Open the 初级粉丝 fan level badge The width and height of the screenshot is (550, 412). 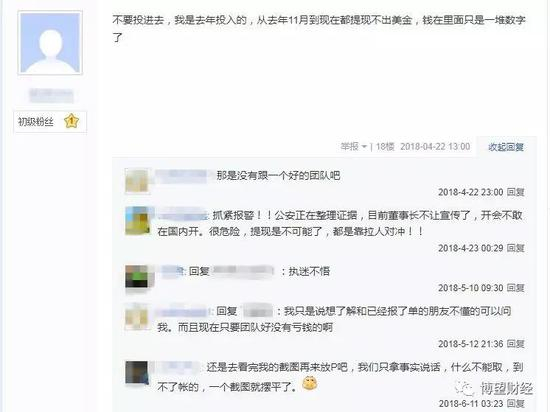pyautogui.click(x=50, y=122)
